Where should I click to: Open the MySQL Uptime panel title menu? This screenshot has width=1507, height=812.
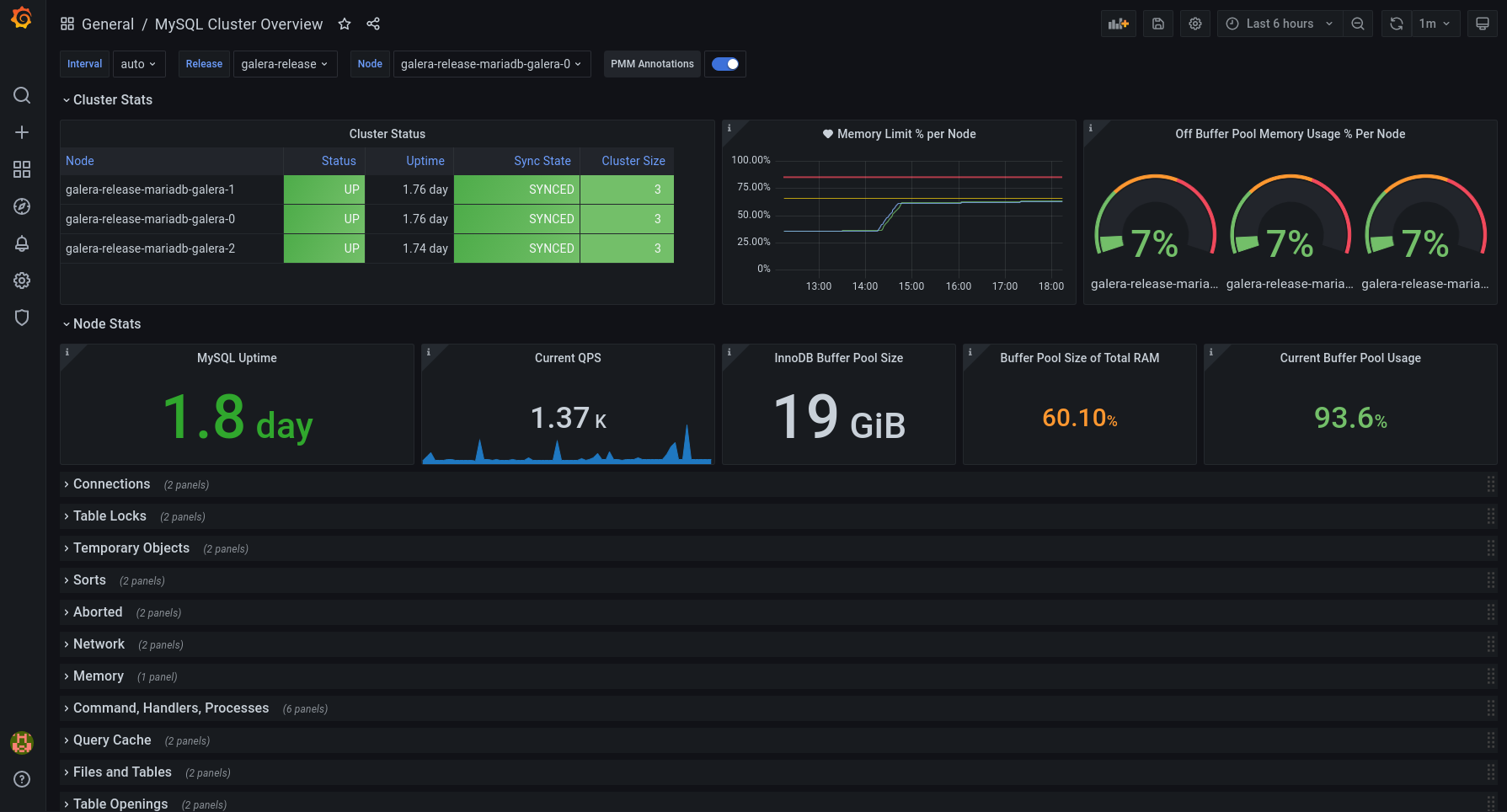(237, 358)
